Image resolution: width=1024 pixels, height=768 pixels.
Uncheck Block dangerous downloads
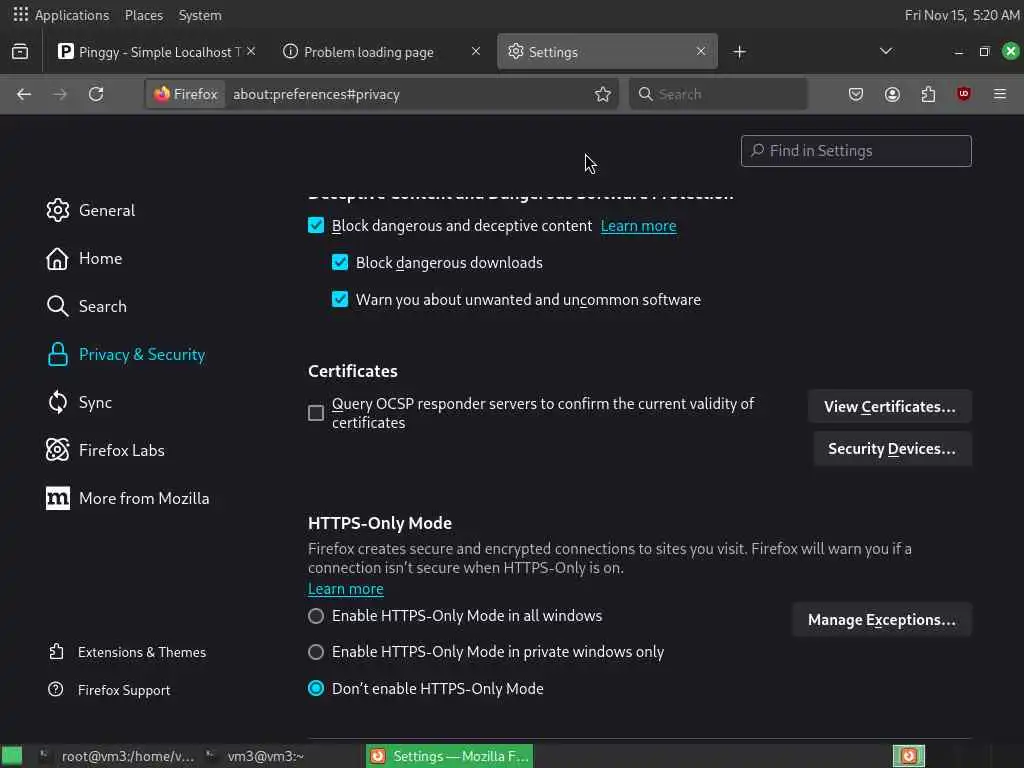(340, 263)
